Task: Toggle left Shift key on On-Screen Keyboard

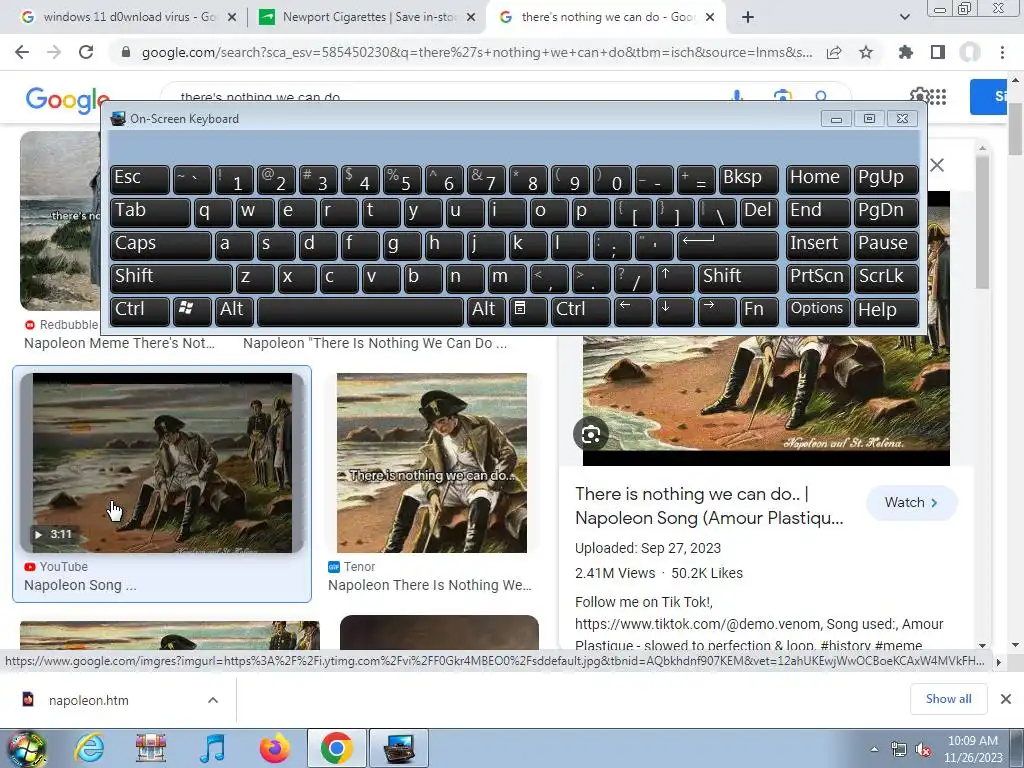Action: [171, 278]
